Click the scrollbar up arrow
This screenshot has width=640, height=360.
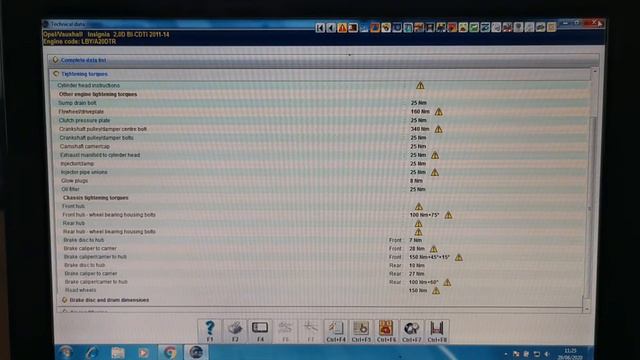tap(595, 71)
